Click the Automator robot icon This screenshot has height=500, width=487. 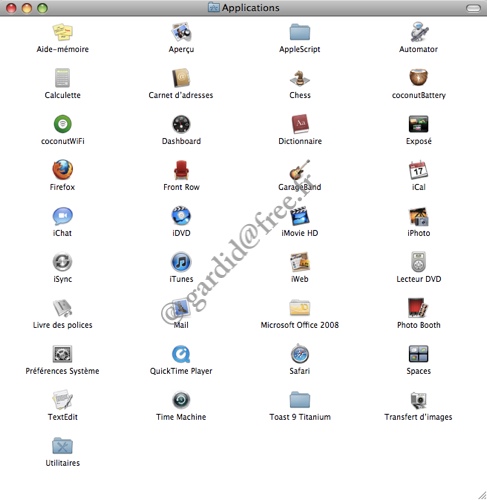[419, 32]
